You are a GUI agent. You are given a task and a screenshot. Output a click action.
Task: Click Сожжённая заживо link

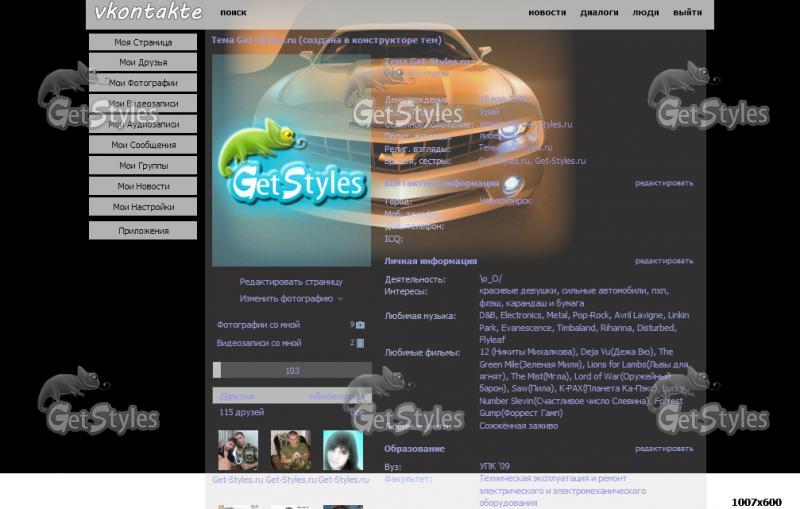(x=518, y=425)
